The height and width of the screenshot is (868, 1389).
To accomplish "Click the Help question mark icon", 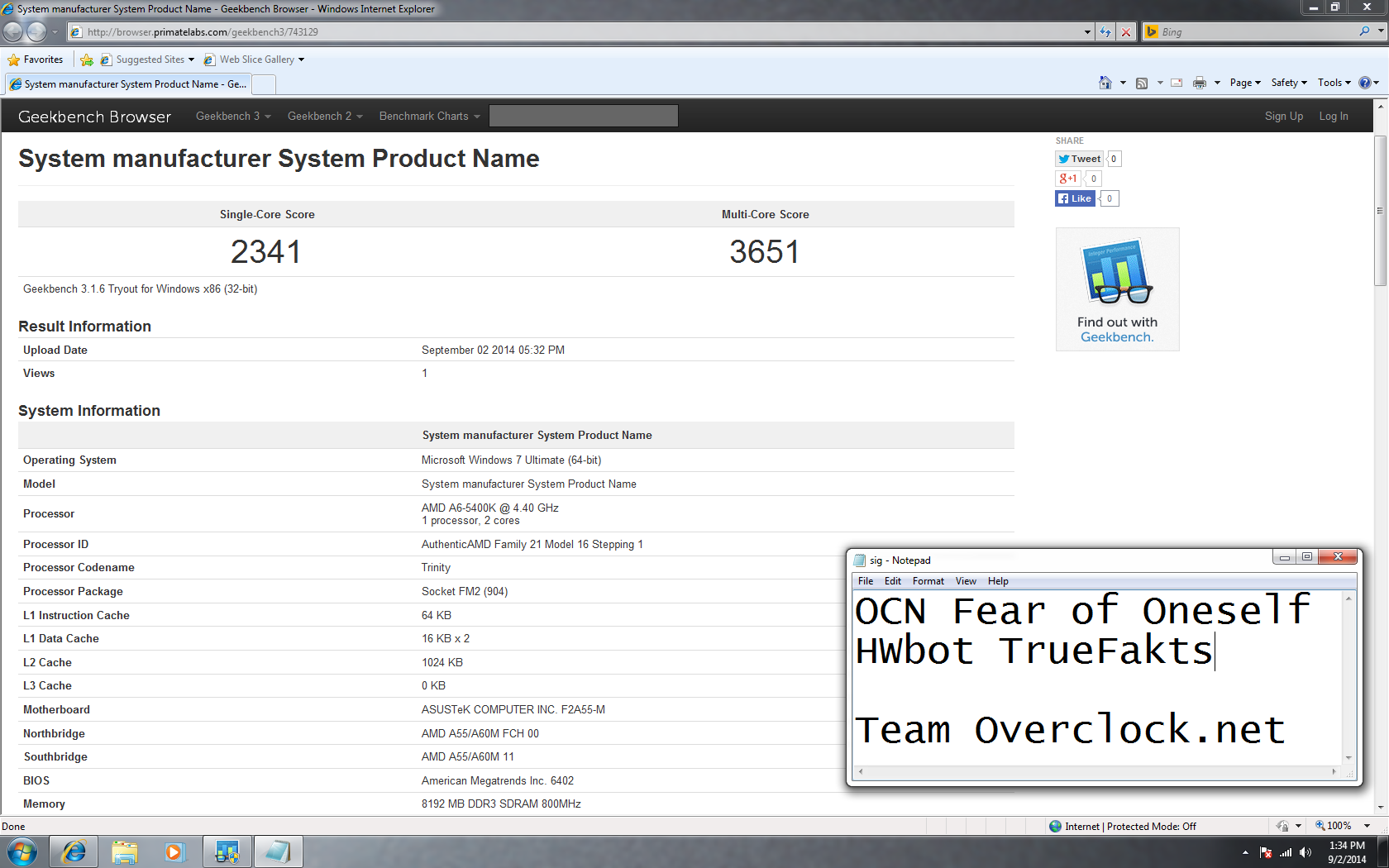I will pos(1364,83).
